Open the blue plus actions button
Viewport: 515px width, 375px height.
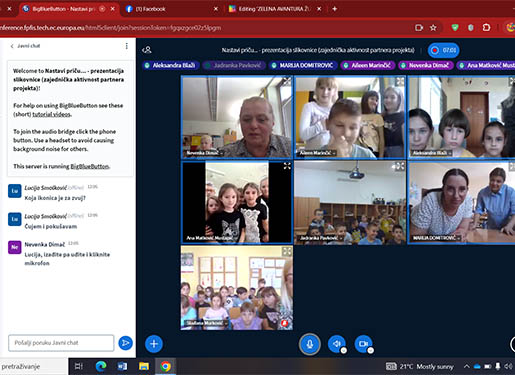[x=154, y=344]
